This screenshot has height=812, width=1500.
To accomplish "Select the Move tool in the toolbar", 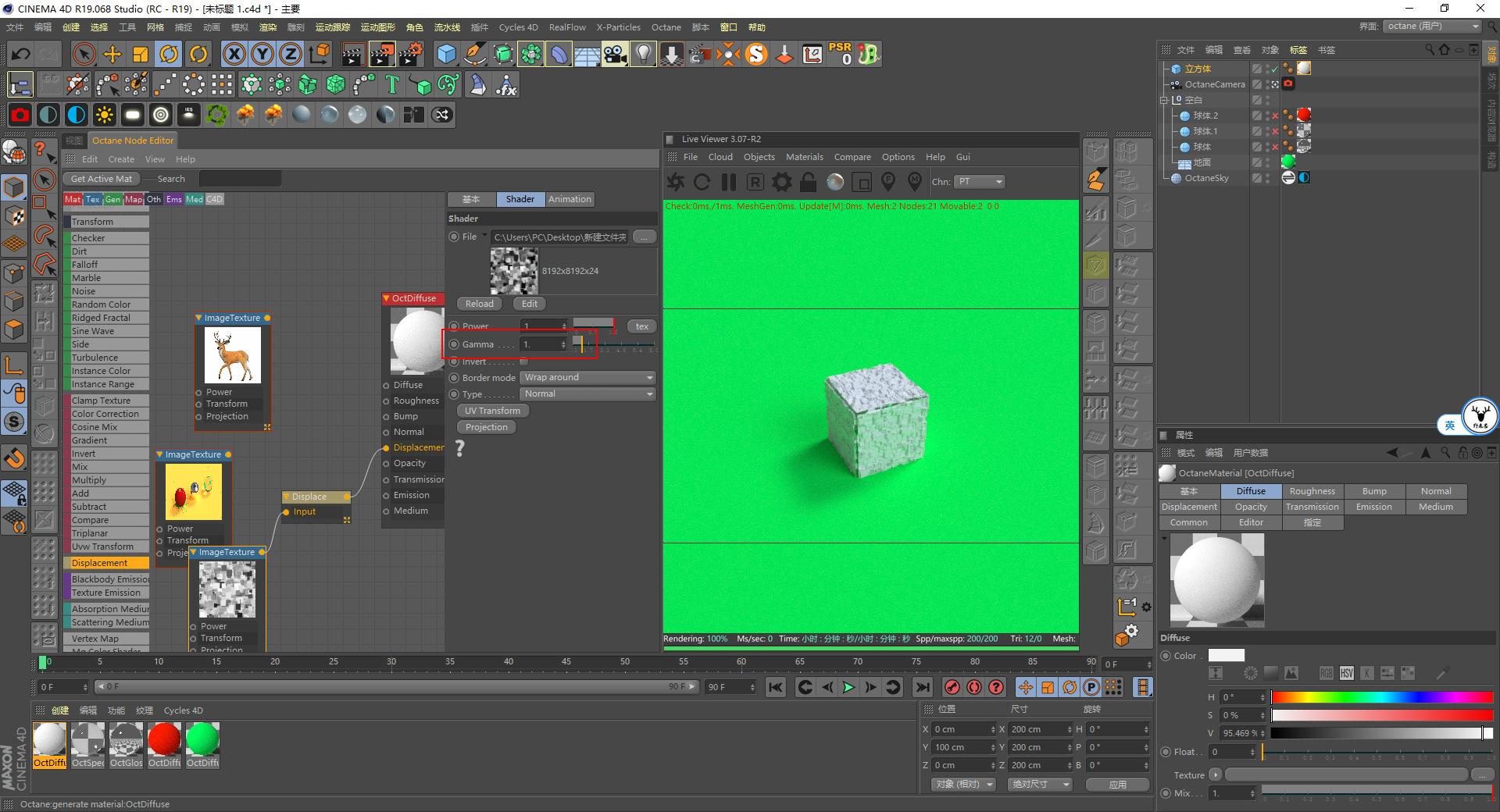I will click(112, 54).
